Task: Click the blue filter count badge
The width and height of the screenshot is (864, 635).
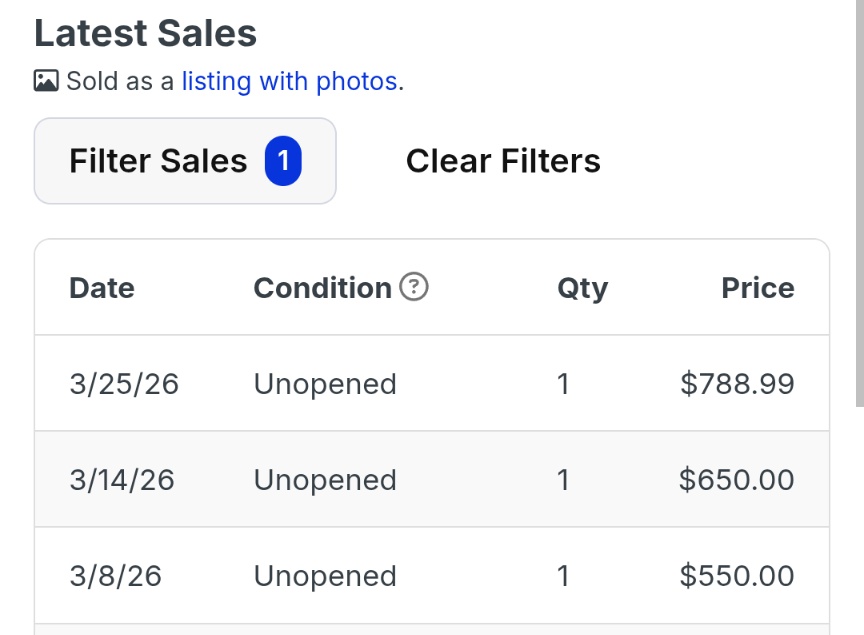Action: click(283, 161)
